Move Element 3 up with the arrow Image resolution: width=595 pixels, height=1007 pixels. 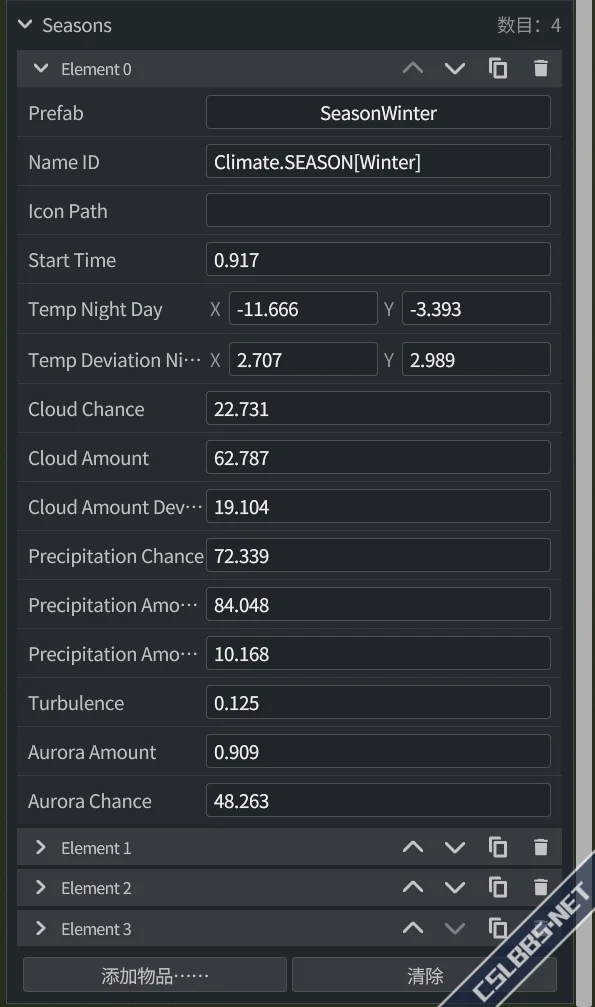(x=413, y=928)
